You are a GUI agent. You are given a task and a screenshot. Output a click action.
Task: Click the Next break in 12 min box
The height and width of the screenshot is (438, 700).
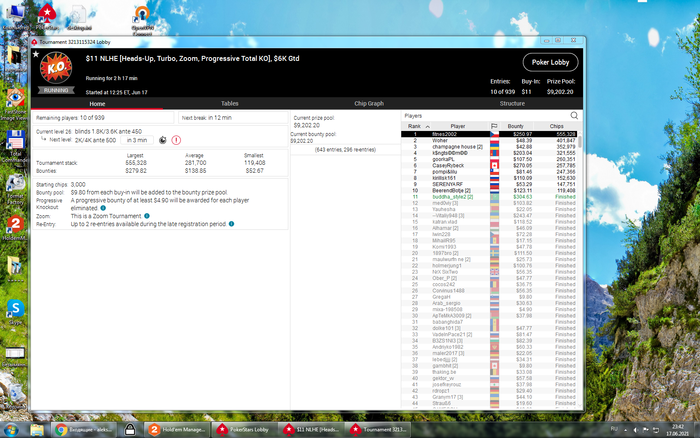233,118
